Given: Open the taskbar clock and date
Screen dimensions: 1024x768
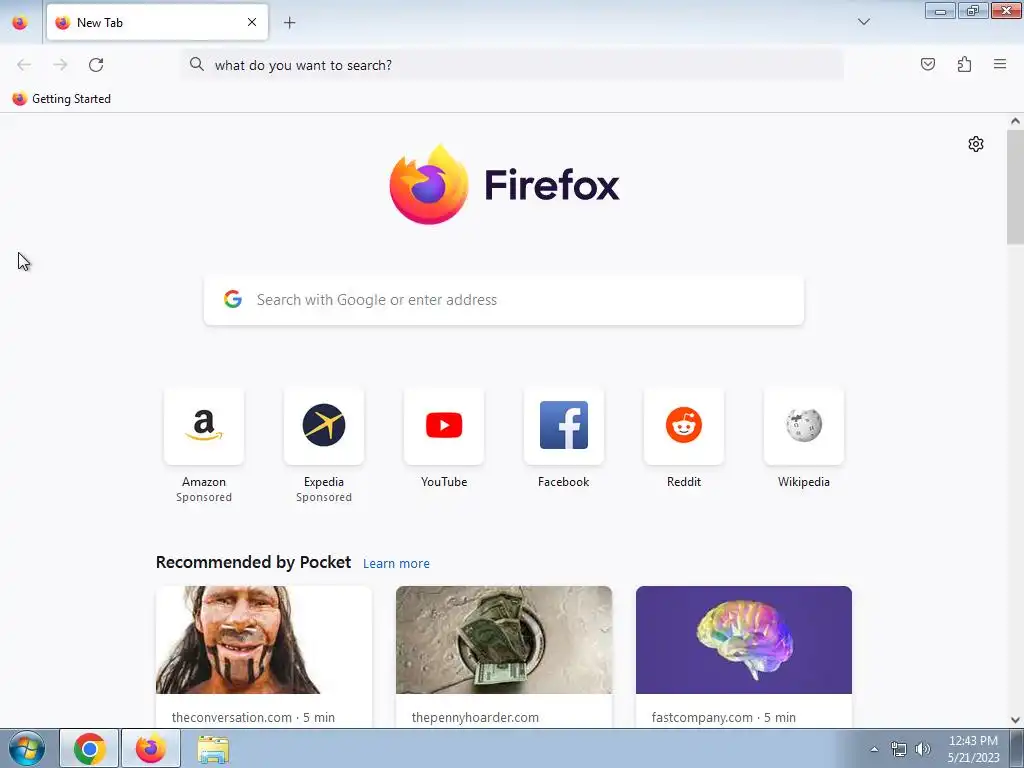Looking at the screenshot, I should click(x=973, y=749).
